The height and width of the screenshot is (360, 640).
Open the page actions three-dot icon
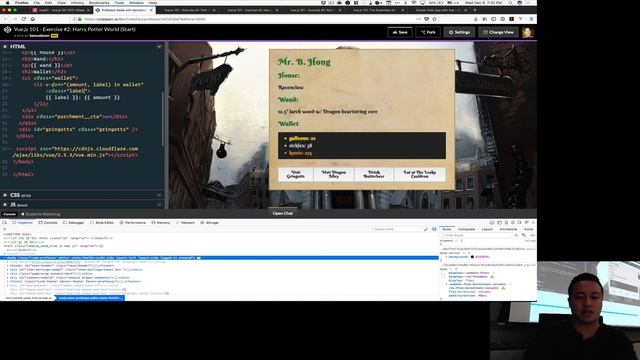[418, 19]
